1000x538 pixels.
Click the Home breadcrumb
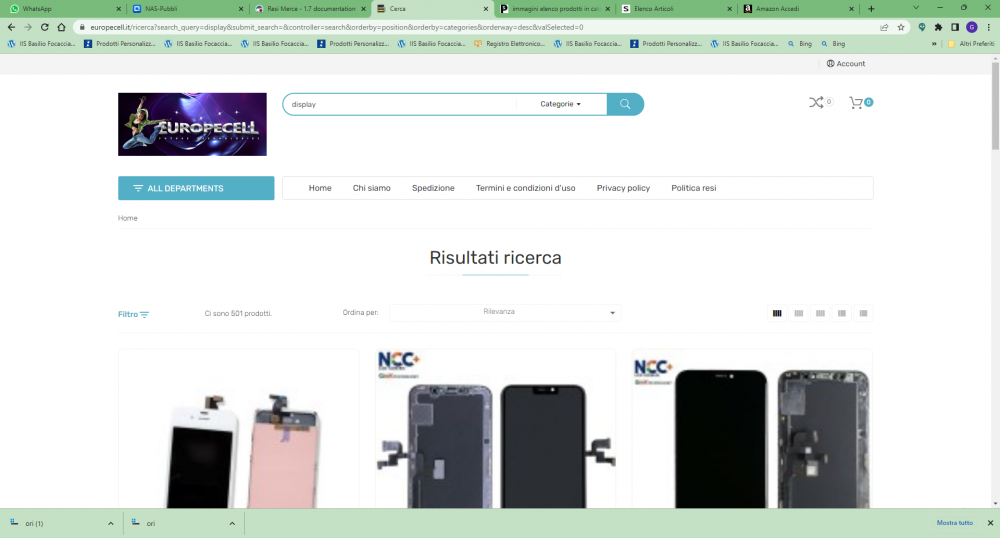pyautogui.click(x=128, y=218)
